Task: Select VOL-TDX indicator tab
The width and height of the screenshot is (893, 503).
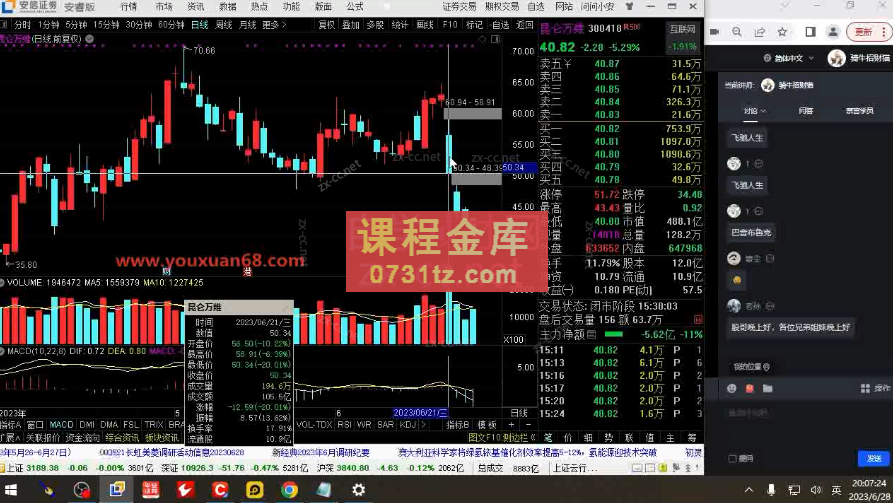Action: click(314, 425)
